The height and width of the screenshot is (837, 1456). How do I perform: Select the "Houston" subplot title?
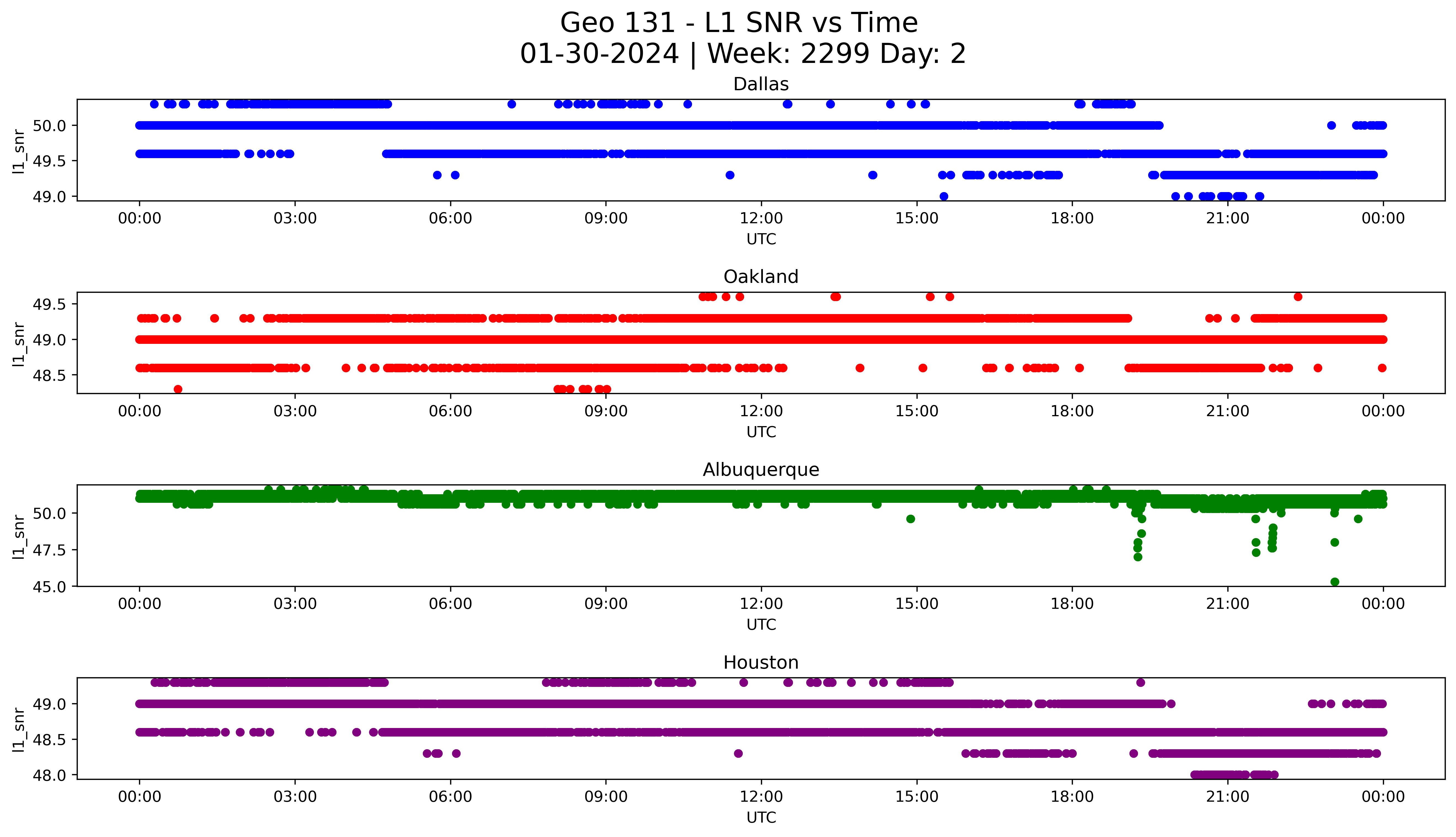click(x=761, y=663)
